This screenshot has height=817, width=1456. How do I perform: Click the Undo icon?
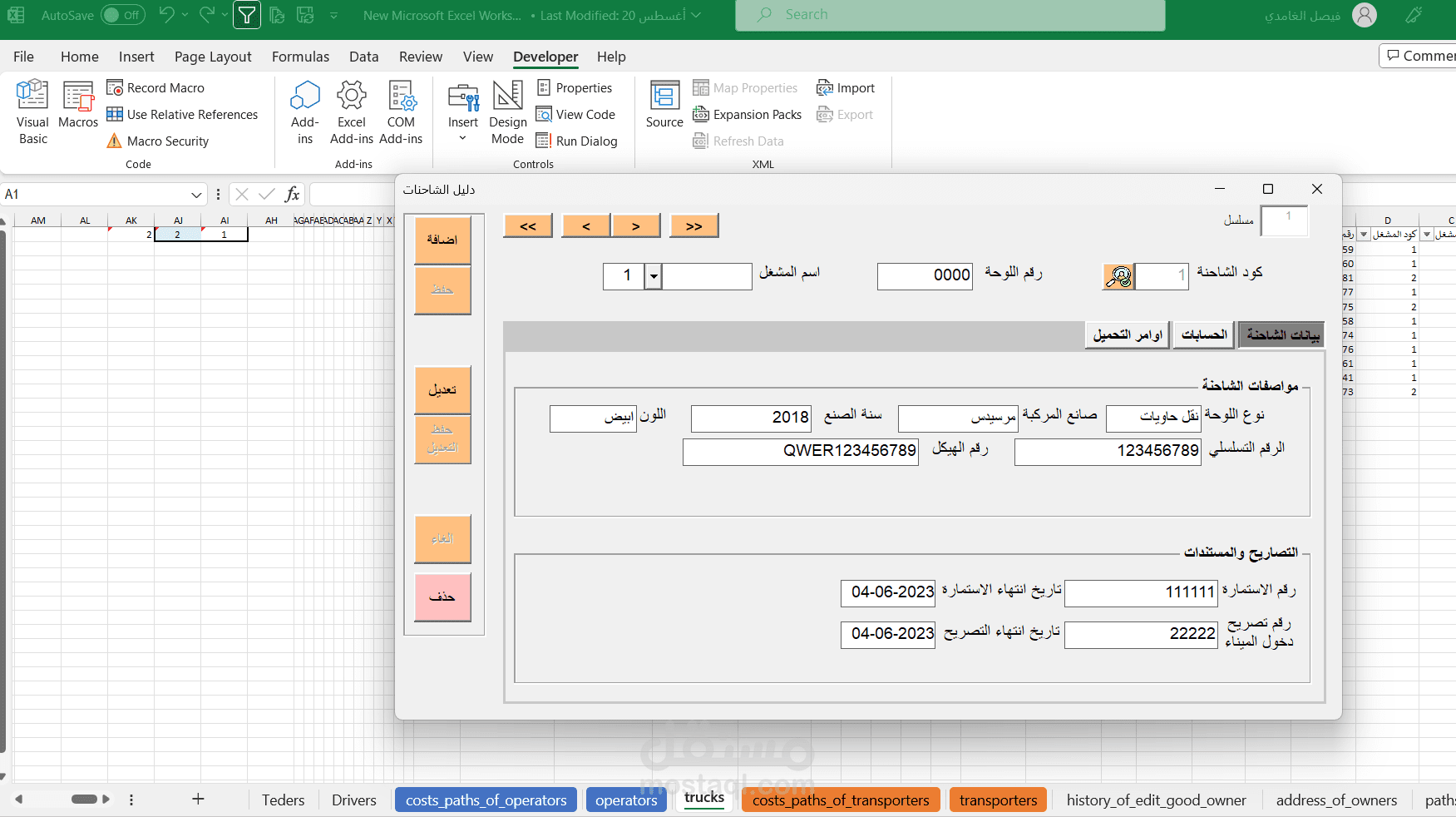coord(166,14)
